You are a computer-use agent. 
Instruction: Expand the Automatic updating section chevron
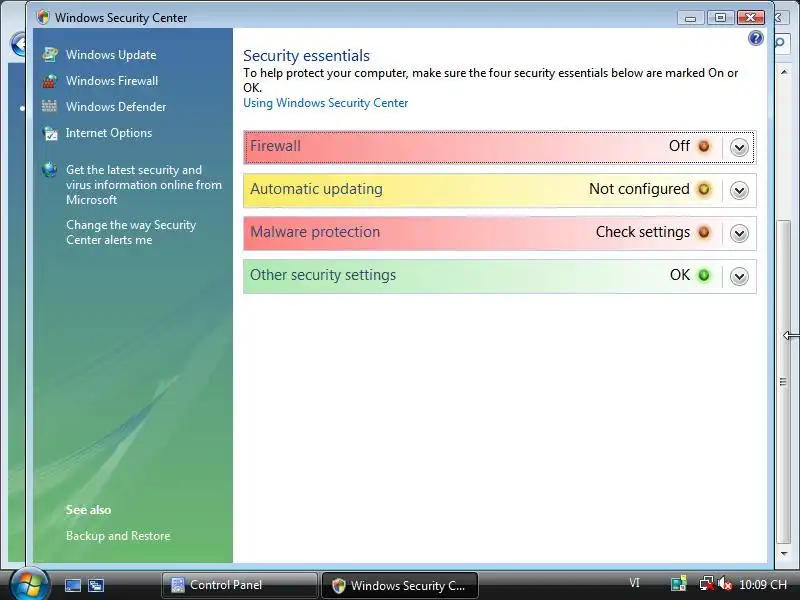pos(739,190)
